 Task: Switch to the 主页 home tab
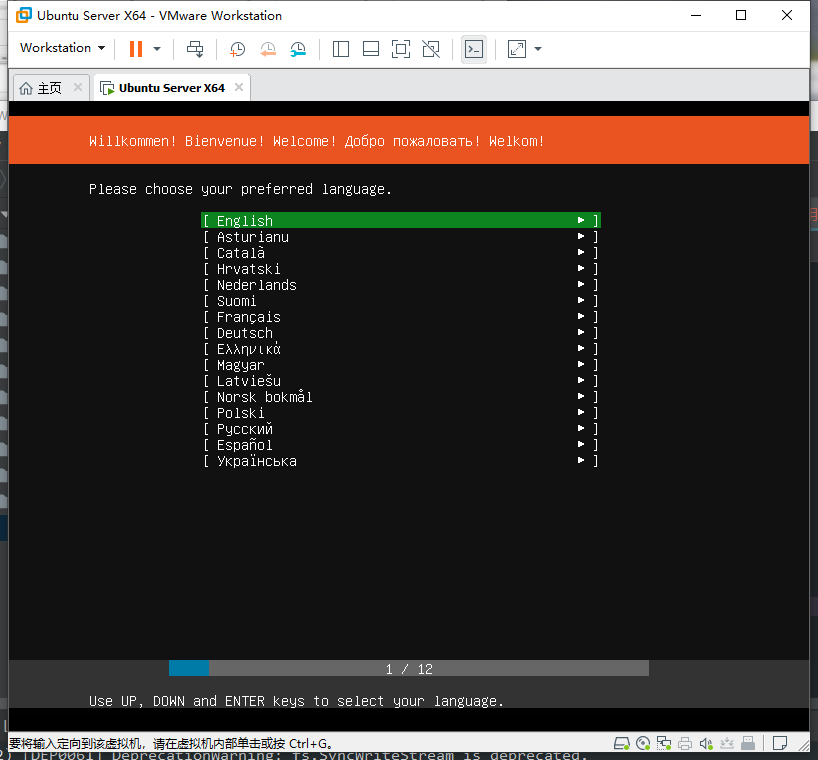(x=50, y=88)
